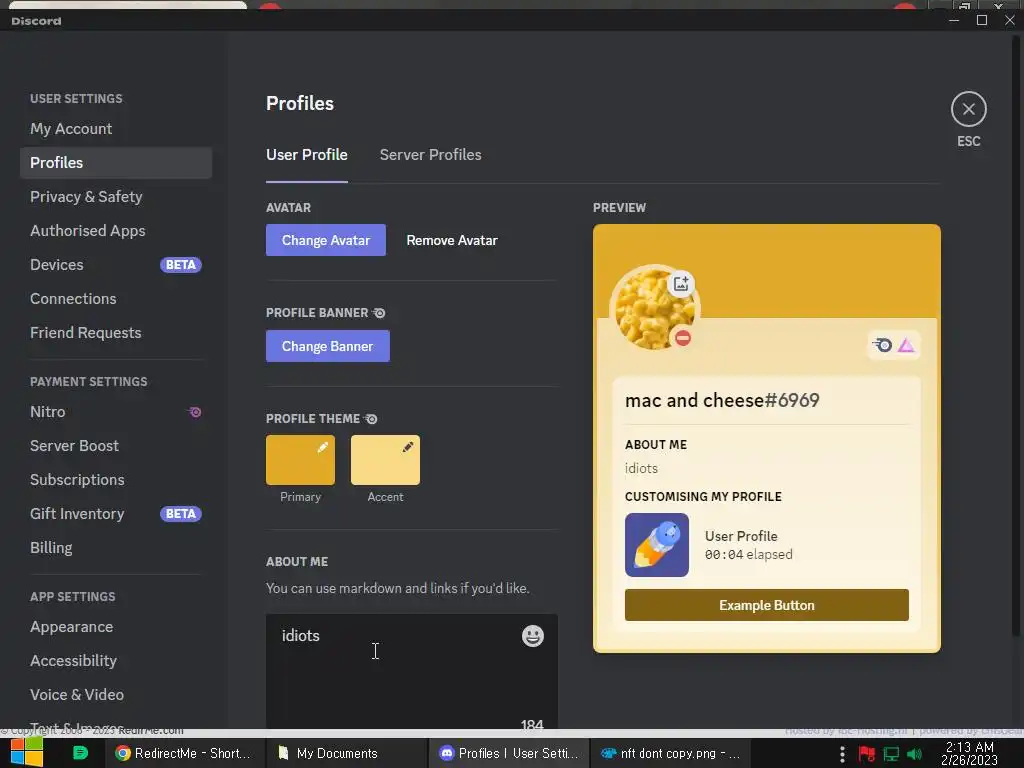Viewport: 1024px width, 768px height.
Task: Open Server Boost settings
Action: [x=116, y=445]
